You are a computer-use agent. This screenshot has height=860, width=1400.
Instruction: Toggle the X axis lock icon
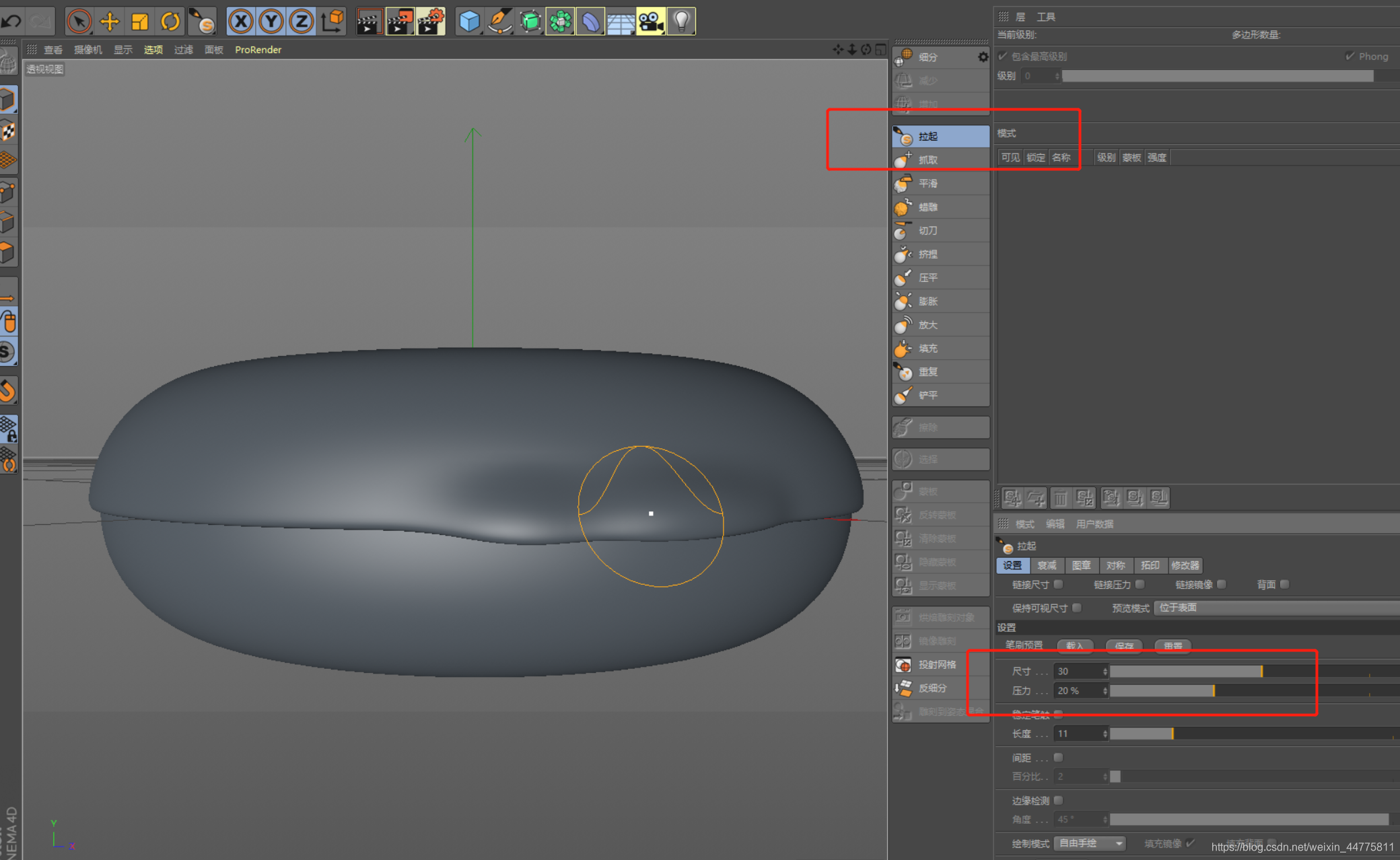click(240, 22)
